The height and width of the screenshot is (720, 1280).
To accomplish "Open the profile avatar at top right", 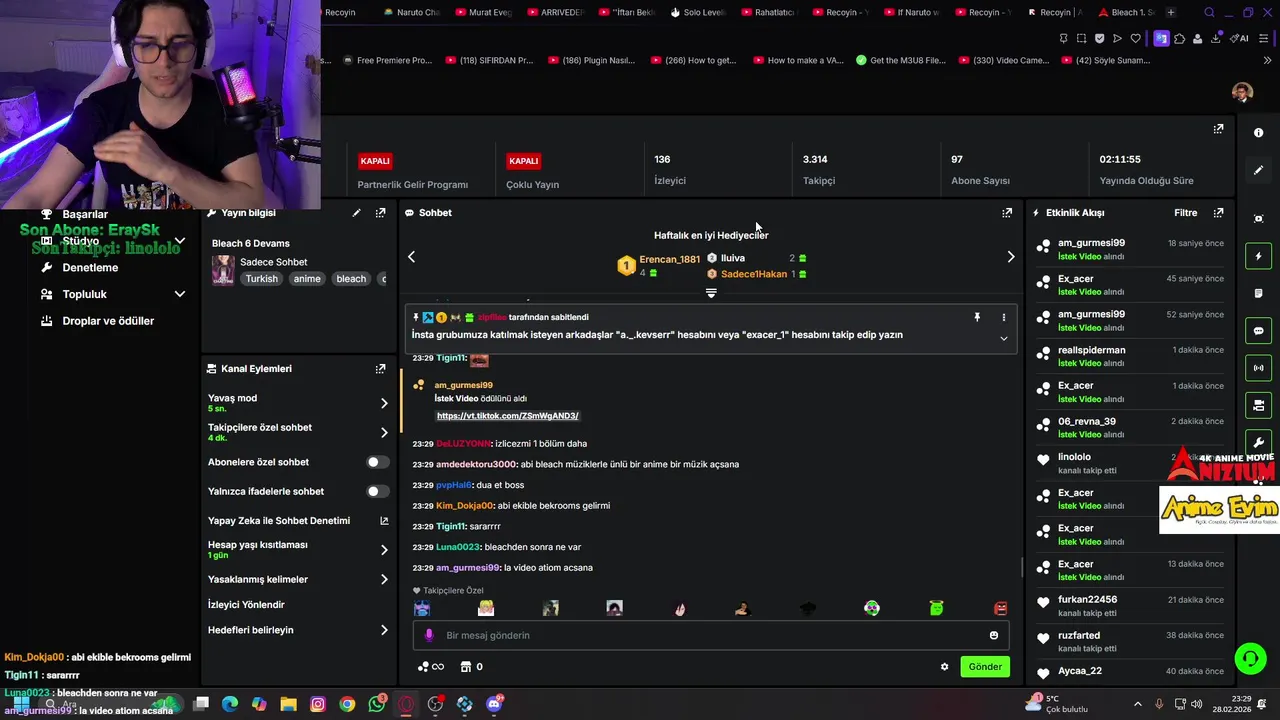I will (x=1243, y=93).
